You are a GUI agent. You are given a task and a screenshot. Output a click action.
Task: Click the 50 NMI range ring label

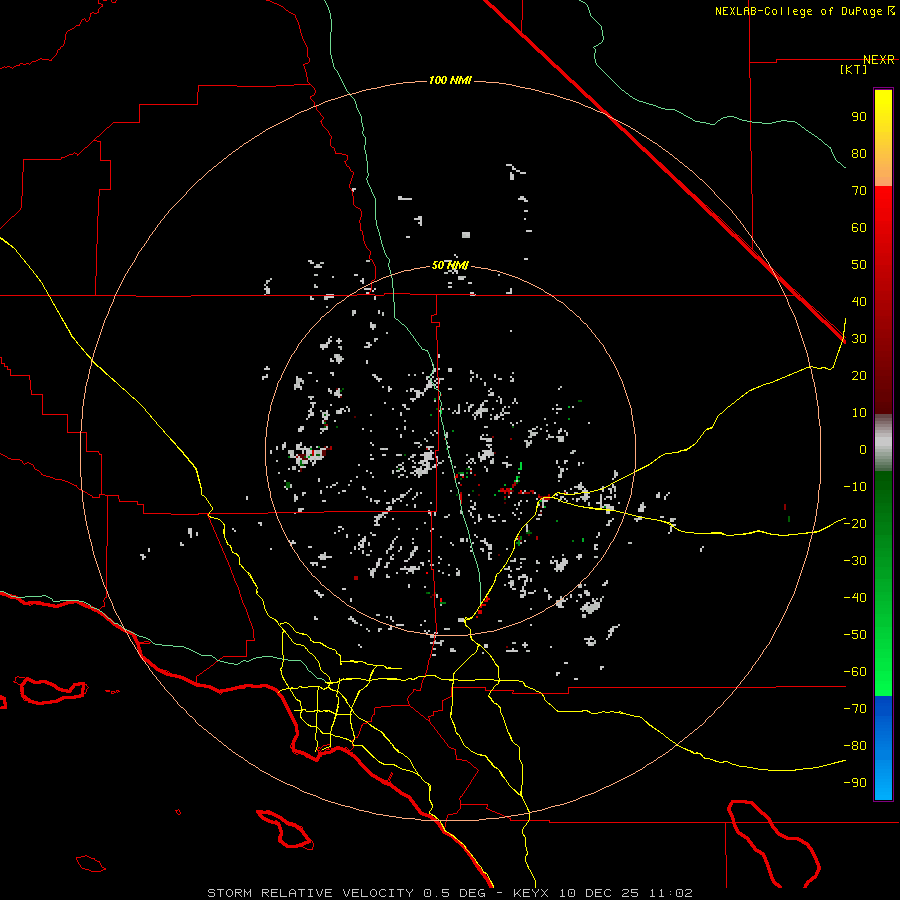(x=450, y=265)
